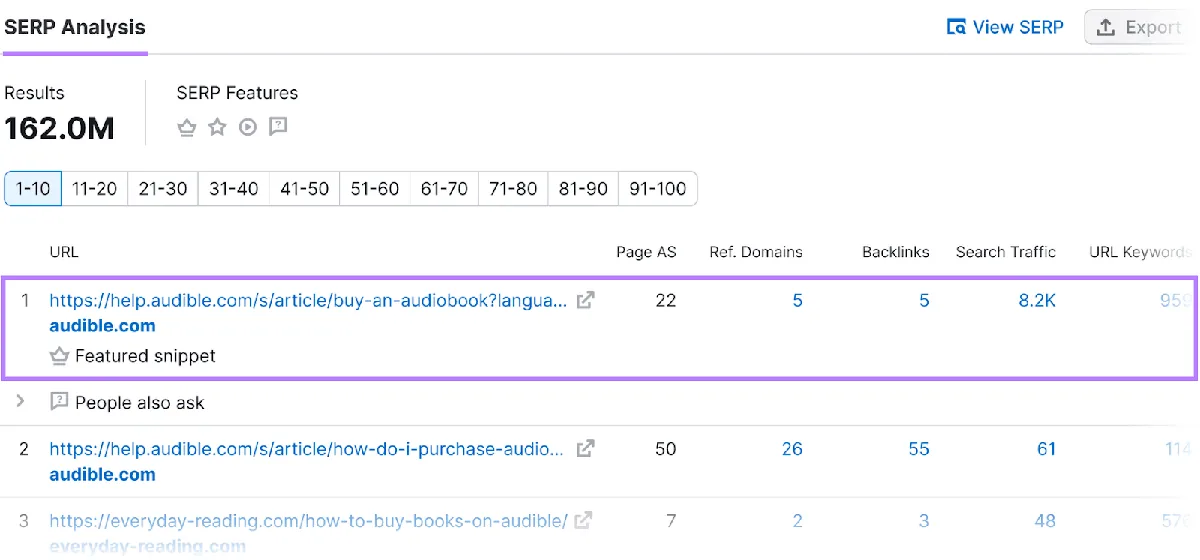
Task: Select the 71-80 results range tab
Action: (513, 188)
